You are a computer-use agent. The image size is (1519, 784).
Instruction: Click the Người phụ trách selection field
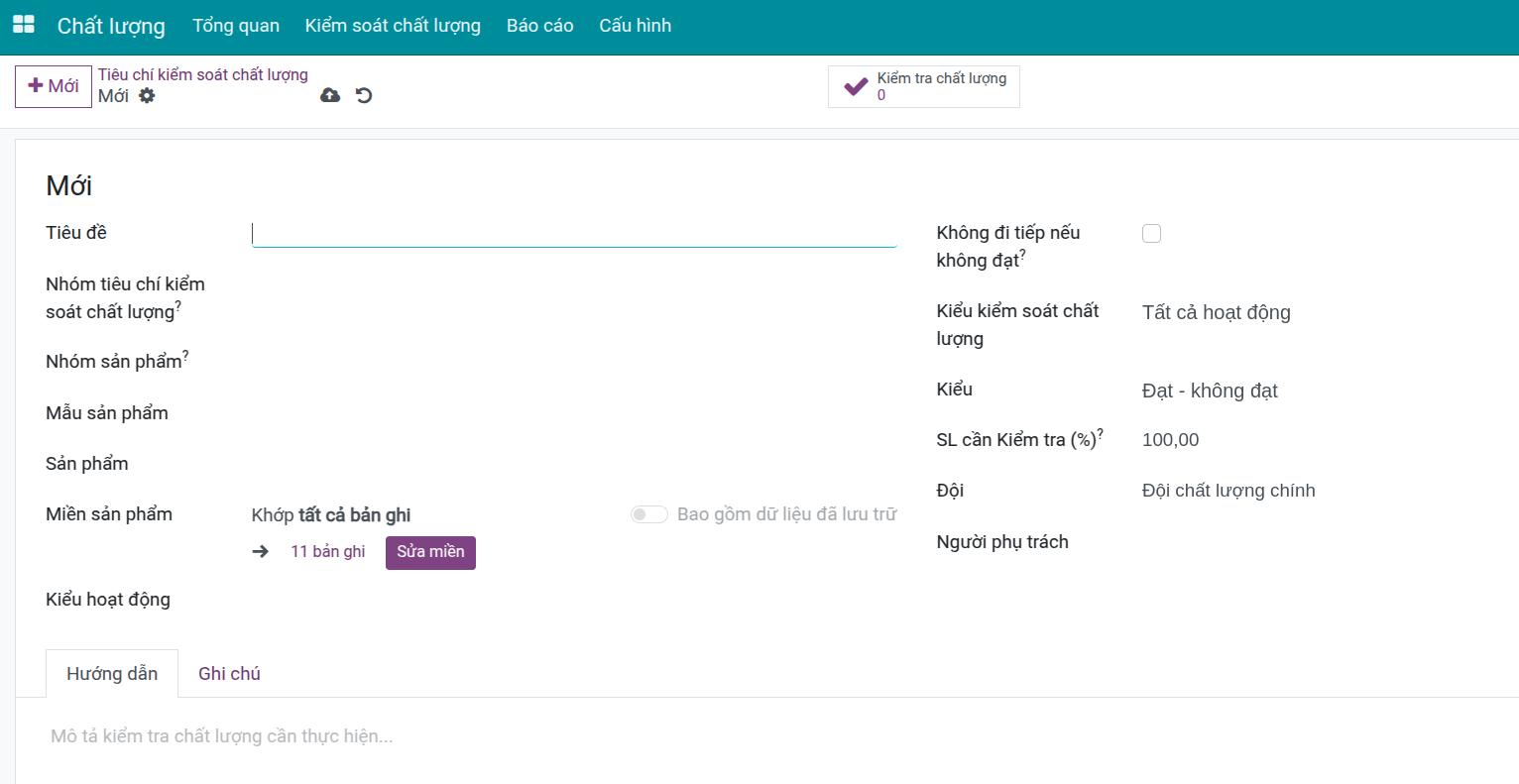(x=1314, y=542)
